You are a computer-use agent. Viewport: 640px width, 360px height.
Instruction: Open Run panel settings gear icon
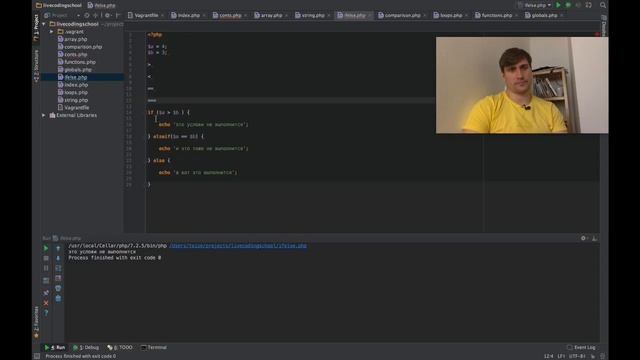(x=584, y=238)
